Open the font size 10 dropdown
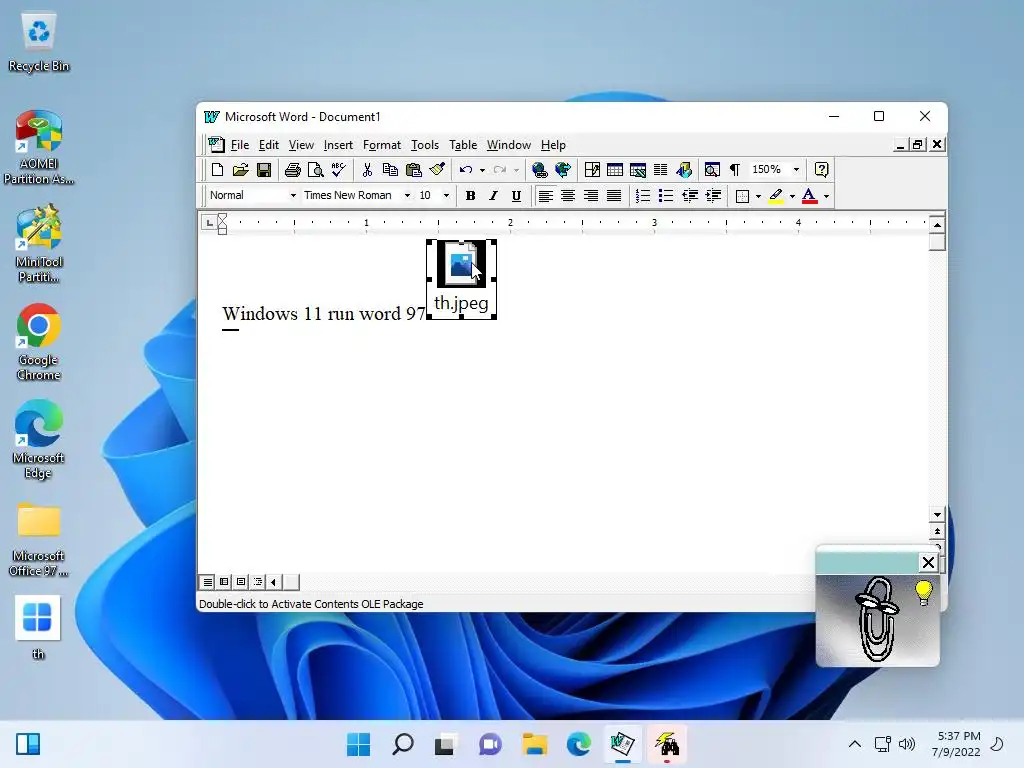 pyautogui.click(x=447, y=195)
